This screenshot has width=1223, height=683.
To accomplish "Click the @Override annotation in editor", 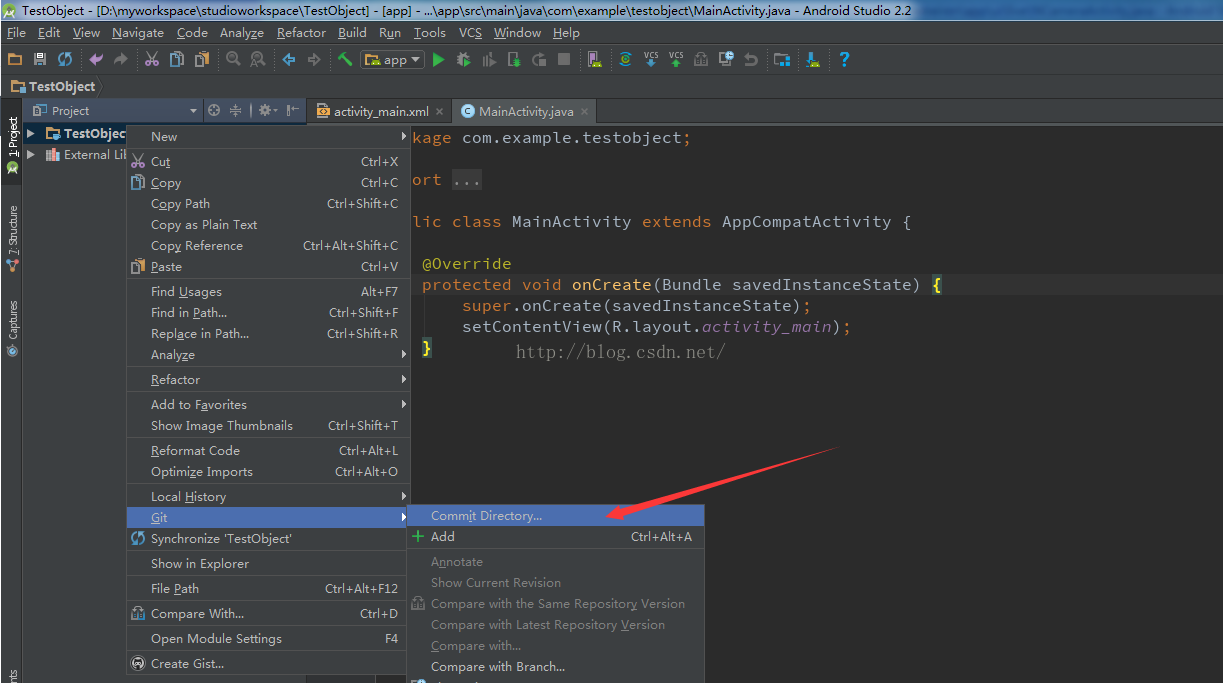I will coord(466,264).
